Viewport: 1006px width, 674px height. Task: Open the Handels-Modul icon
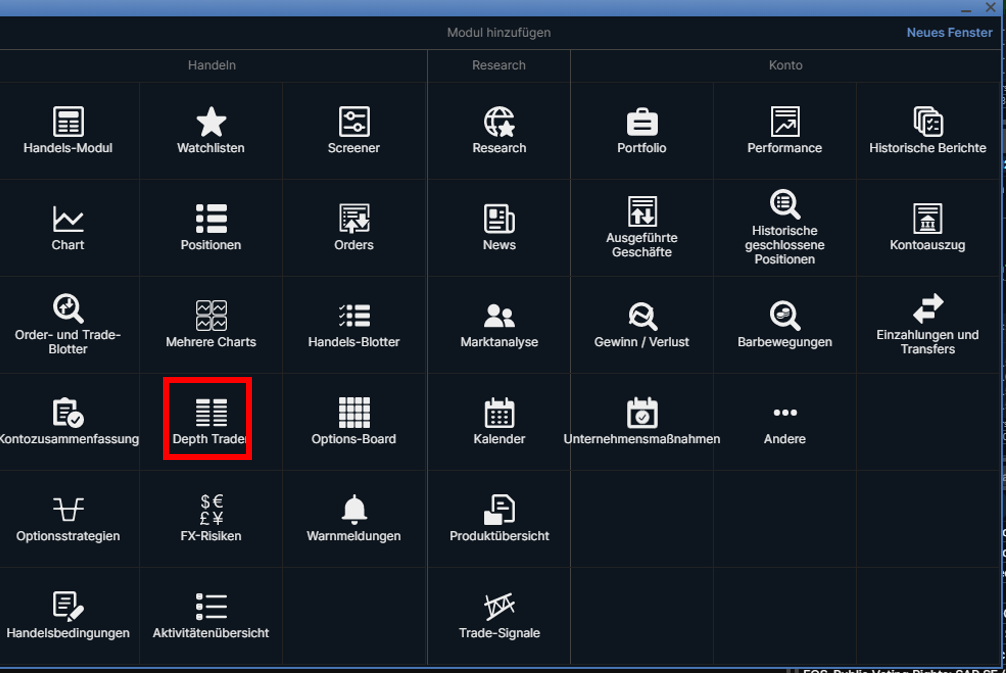click(x=68, y=123)
